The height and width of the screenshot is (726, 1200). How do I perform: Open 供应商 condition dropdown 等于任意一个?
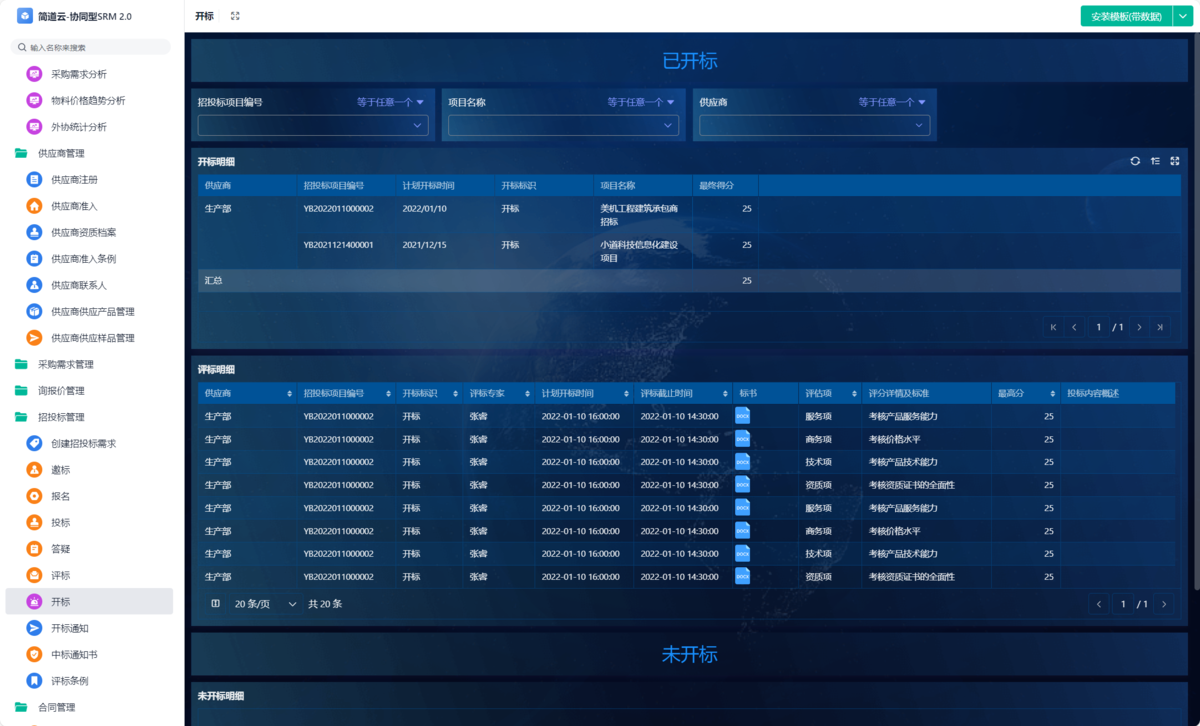tap(892, 102)
